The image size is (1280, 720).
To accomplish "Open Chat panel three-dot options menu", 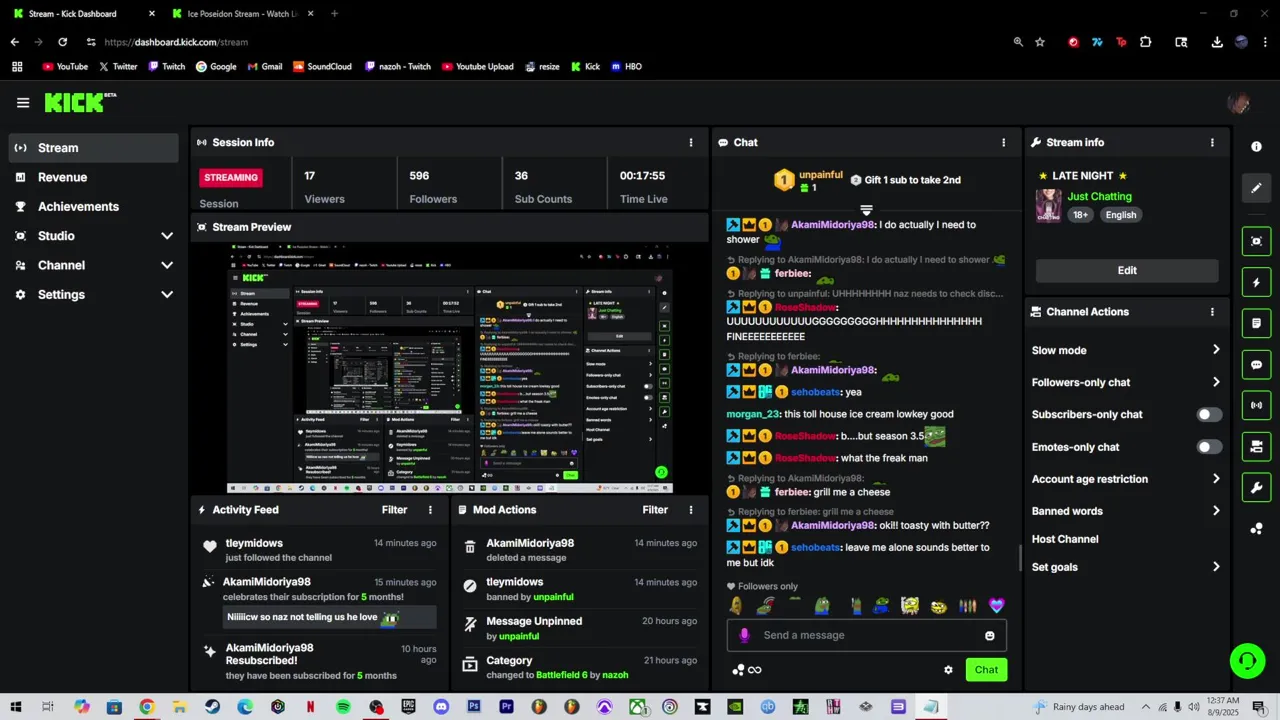I will click(1004, 142).
